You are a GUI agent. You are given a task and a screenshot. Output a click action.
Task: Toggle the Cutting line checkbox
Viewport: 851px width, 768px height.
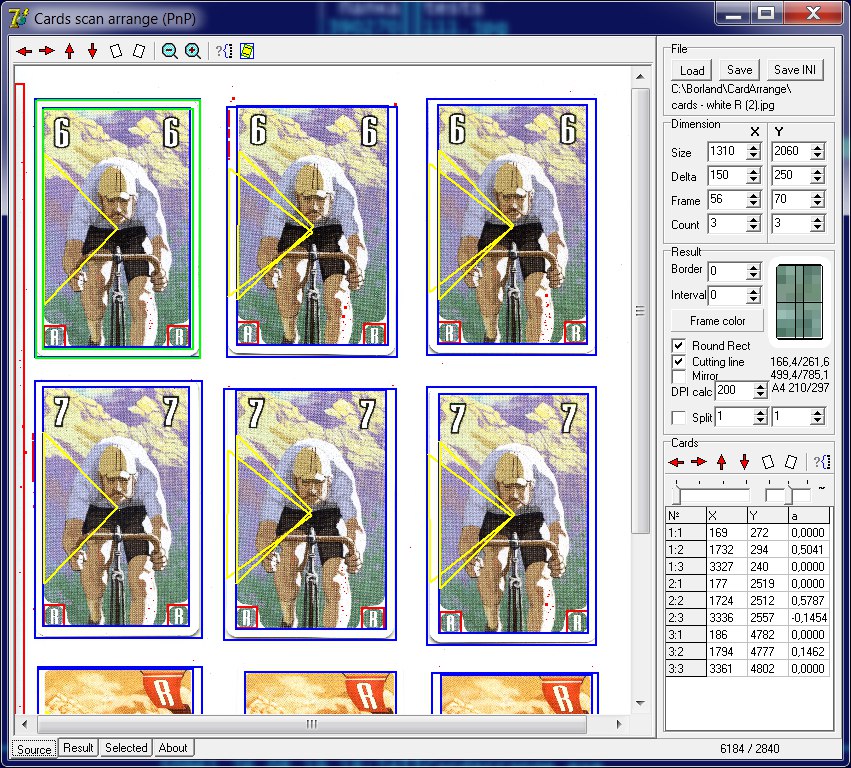pos(678,361)
